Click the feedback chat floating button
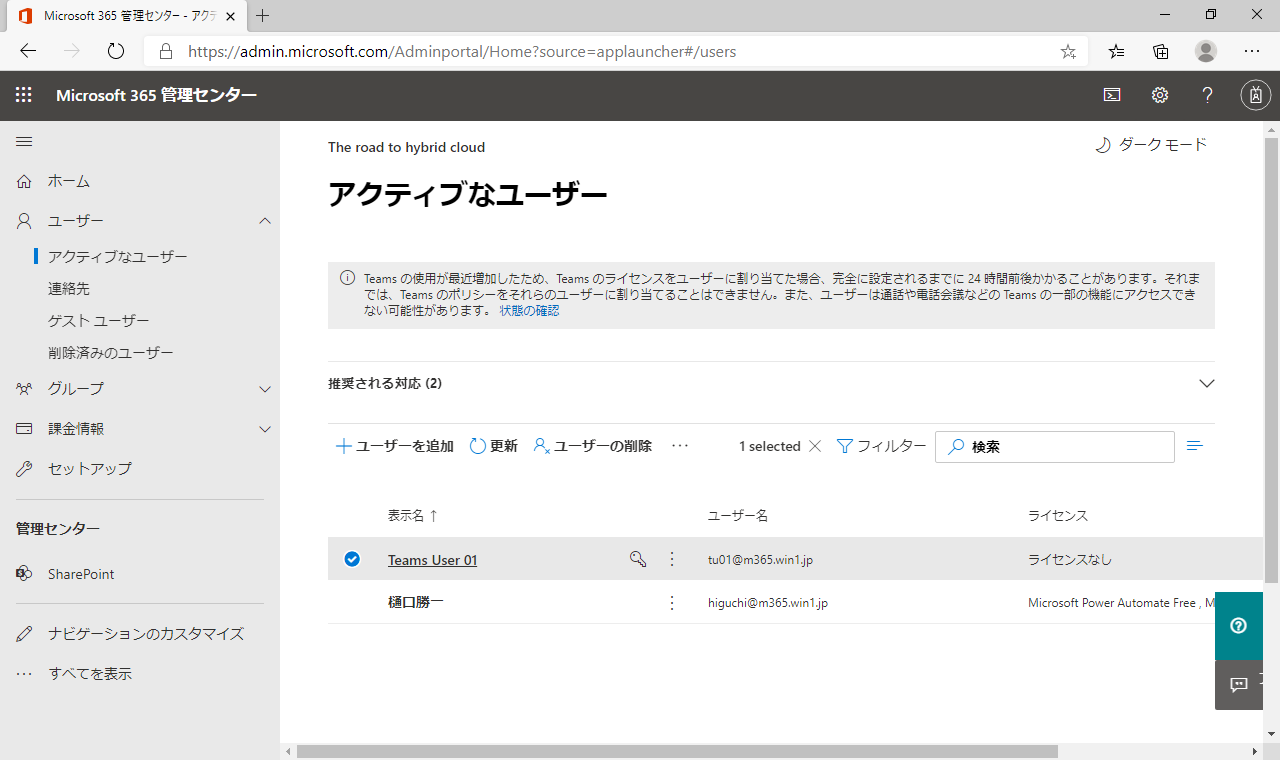 pos(1239,685)
